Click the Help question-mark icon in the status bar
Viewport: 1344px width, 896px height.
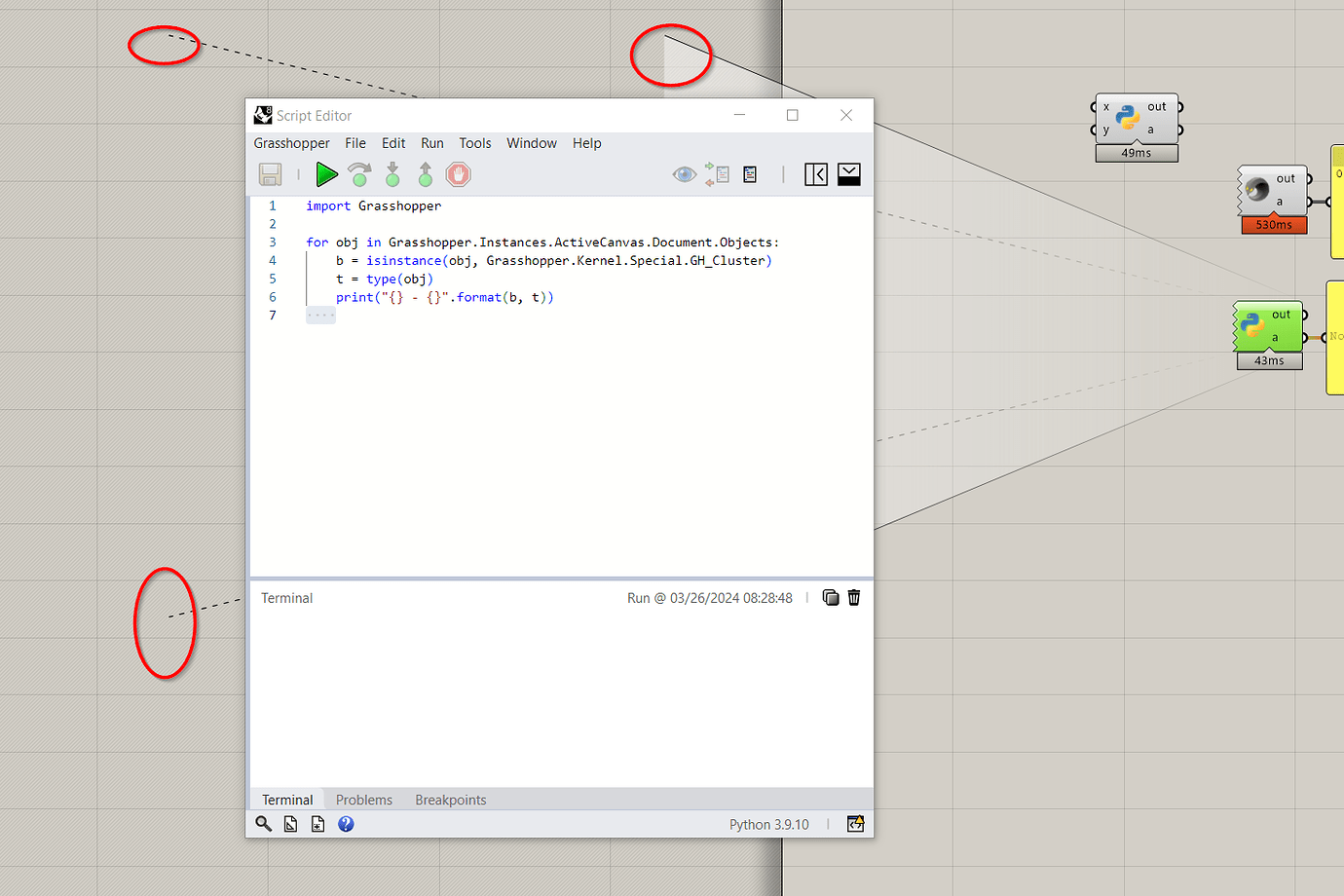coord(346,824)
